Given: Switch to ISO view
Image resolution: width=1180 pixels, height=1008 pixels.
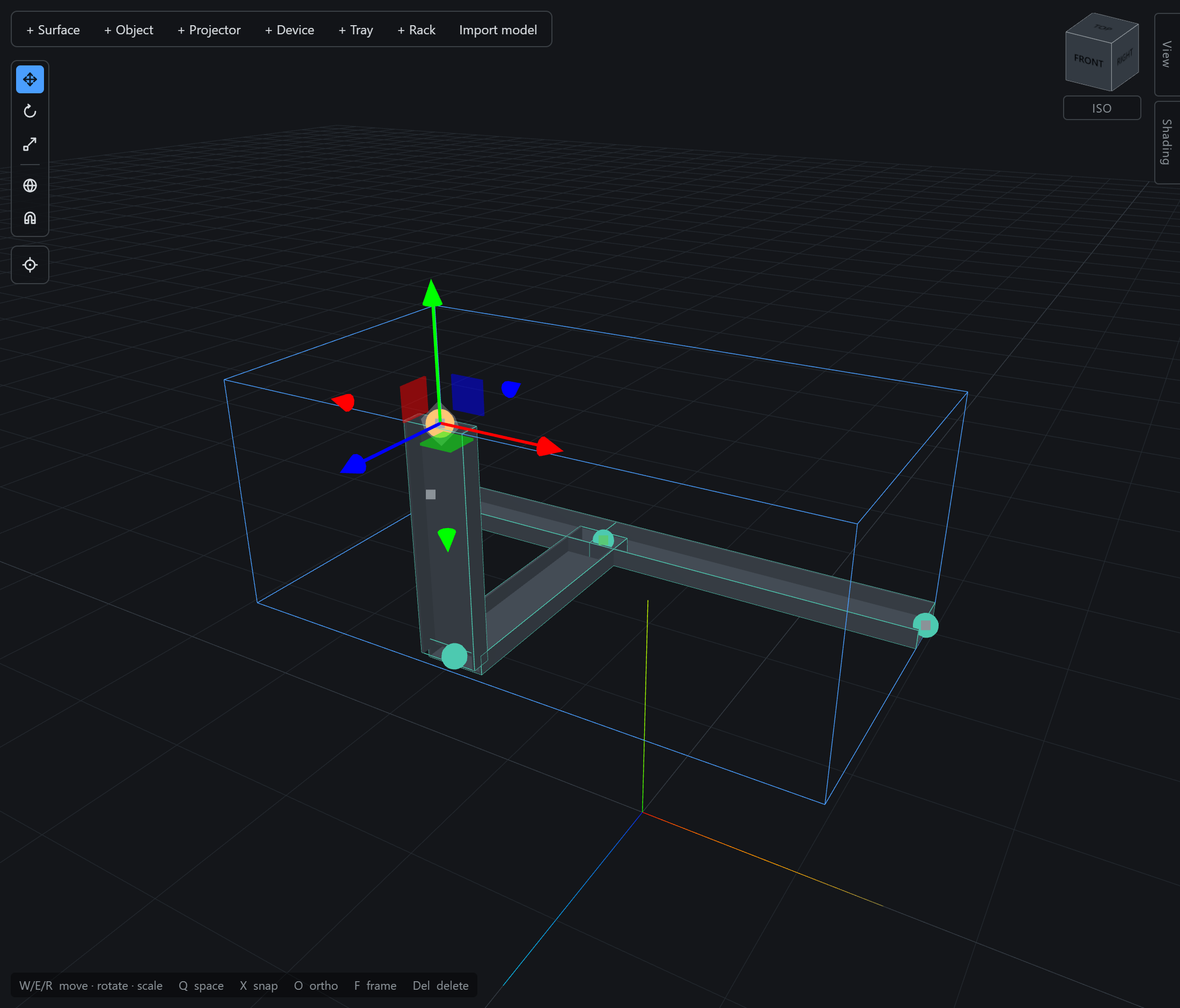Looking at the screenshot, I should (1101, 108).
